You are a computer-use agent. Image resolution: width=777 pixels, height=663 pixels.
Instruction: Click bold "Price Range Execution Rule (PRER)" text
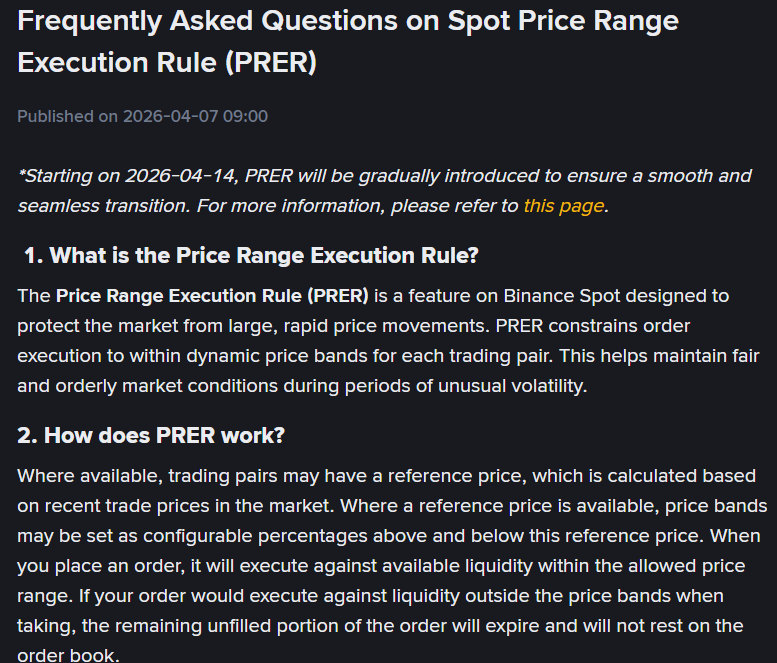[212, 296]
